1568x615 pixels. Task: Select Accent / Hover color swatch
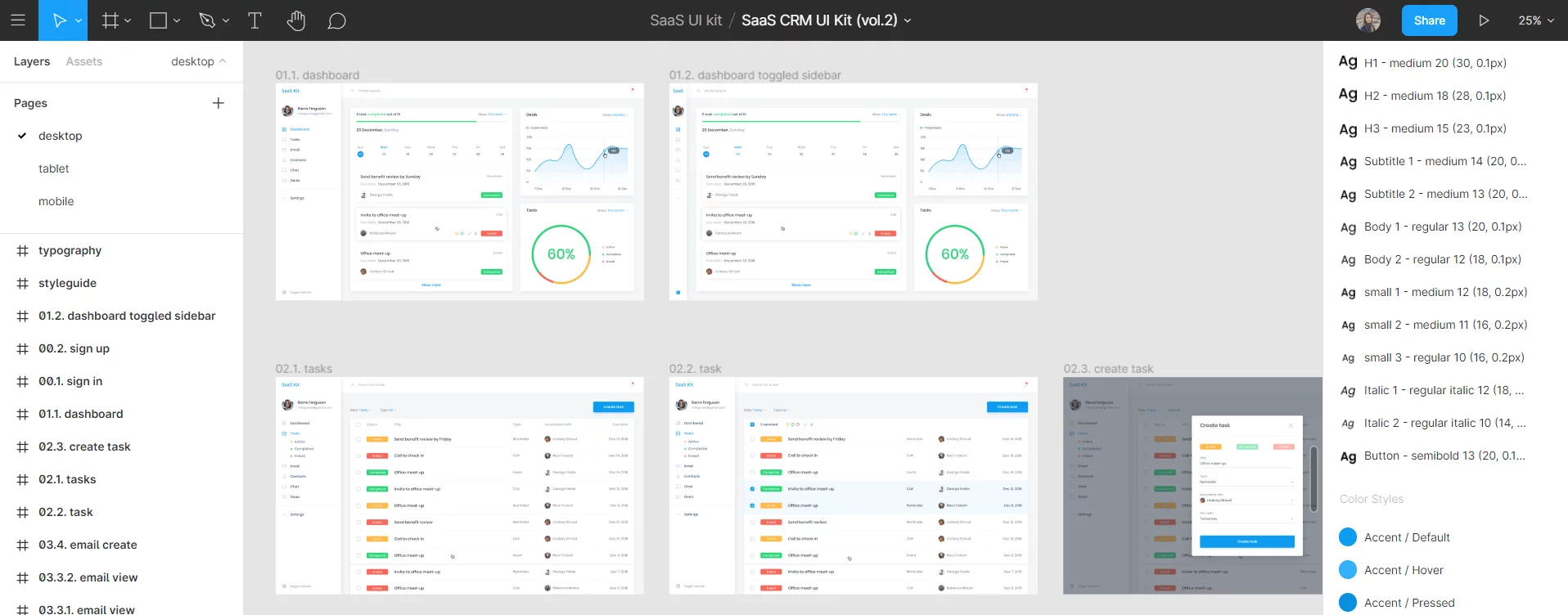click(1348, 570)
